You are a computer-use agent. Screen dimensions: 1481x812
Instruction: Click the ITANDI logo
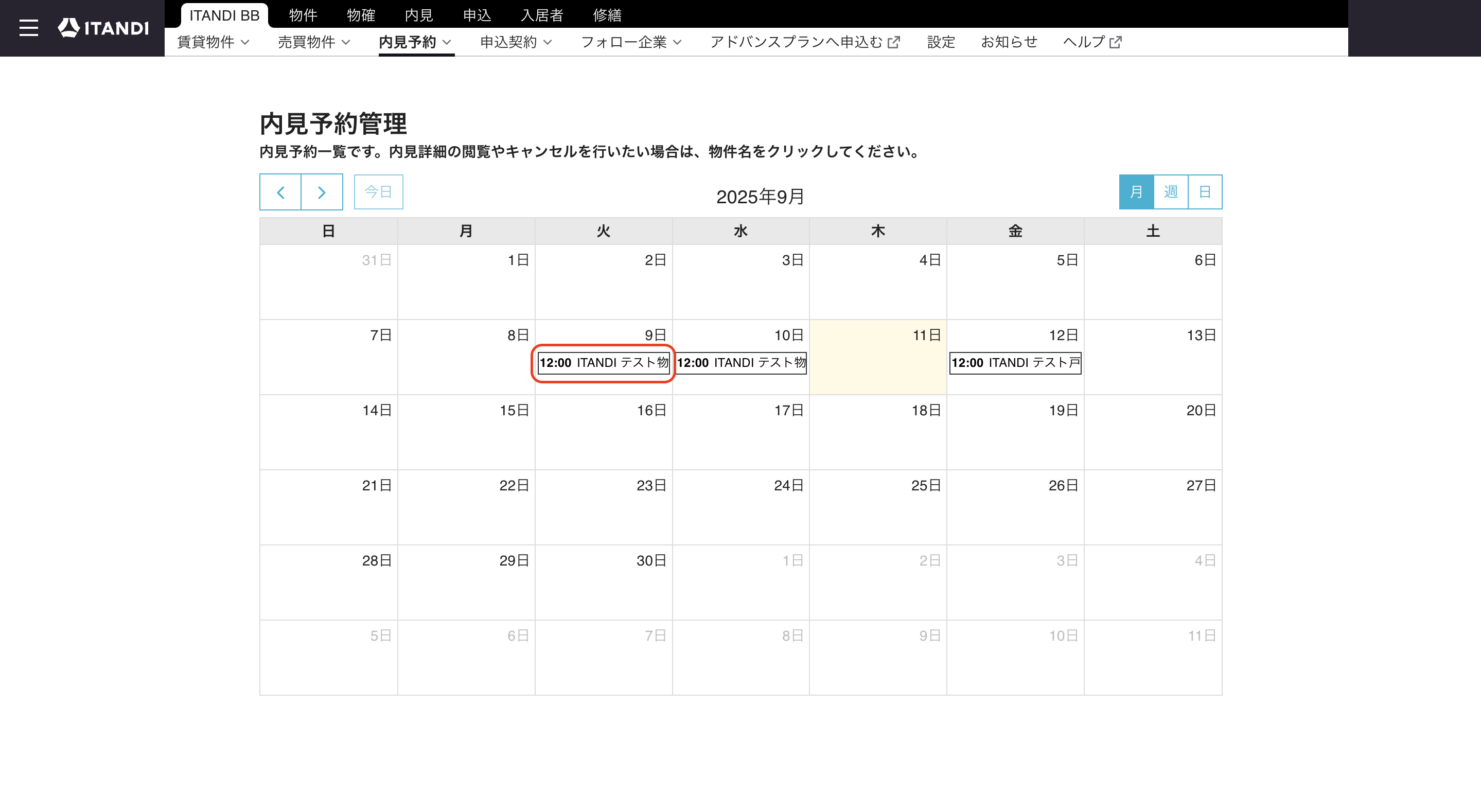[x=103, y=28]
